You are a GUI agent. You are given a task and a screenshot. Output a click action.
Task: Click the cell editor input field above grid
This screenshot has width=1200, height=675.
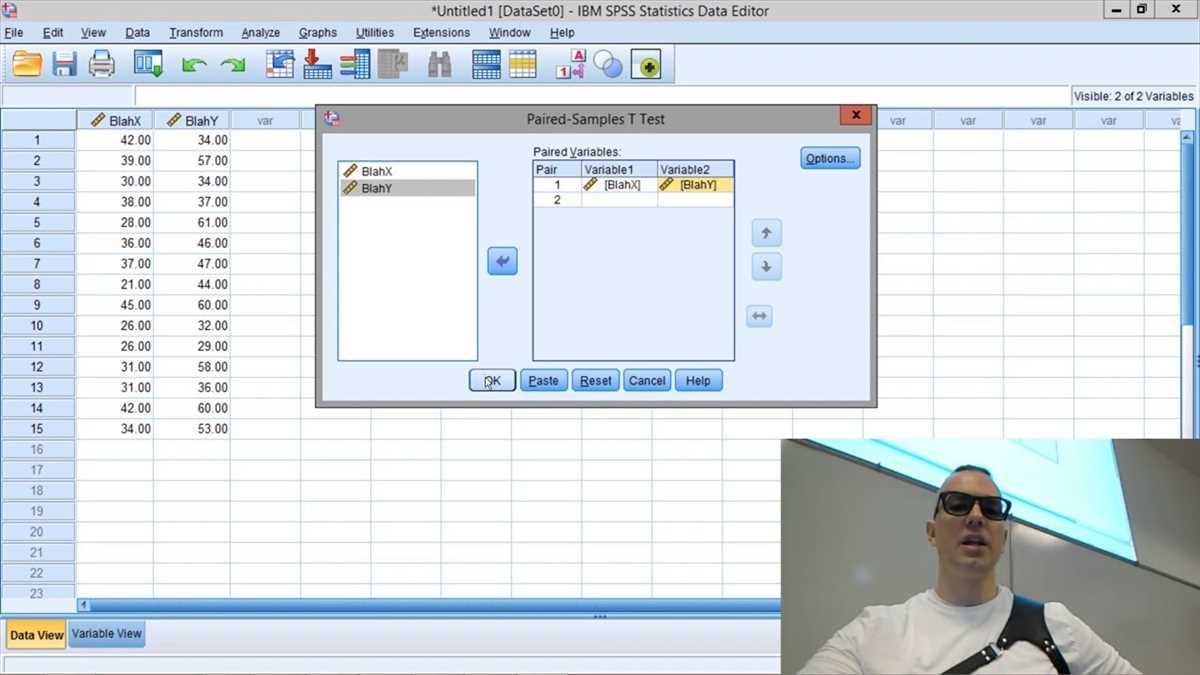coord(600,96)
